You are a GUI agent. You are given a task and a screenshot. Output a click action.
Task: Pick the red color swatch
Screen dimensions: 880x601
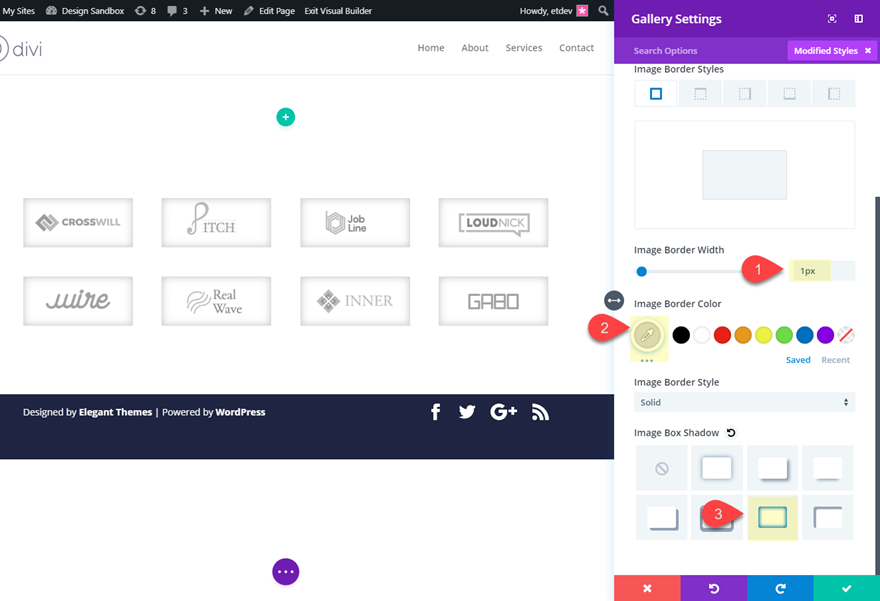point(722,335)
